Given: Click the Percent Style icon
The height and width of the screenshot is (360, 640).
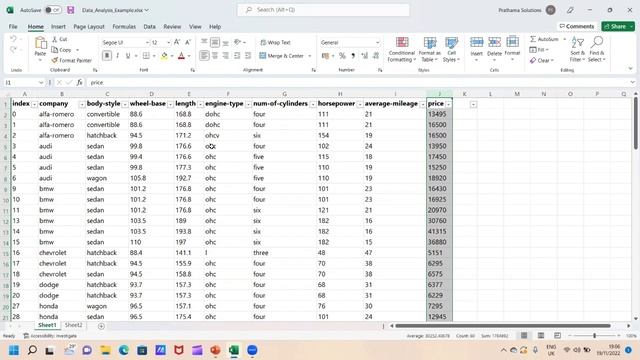Looking at the screenshot, I should (342, 56).
